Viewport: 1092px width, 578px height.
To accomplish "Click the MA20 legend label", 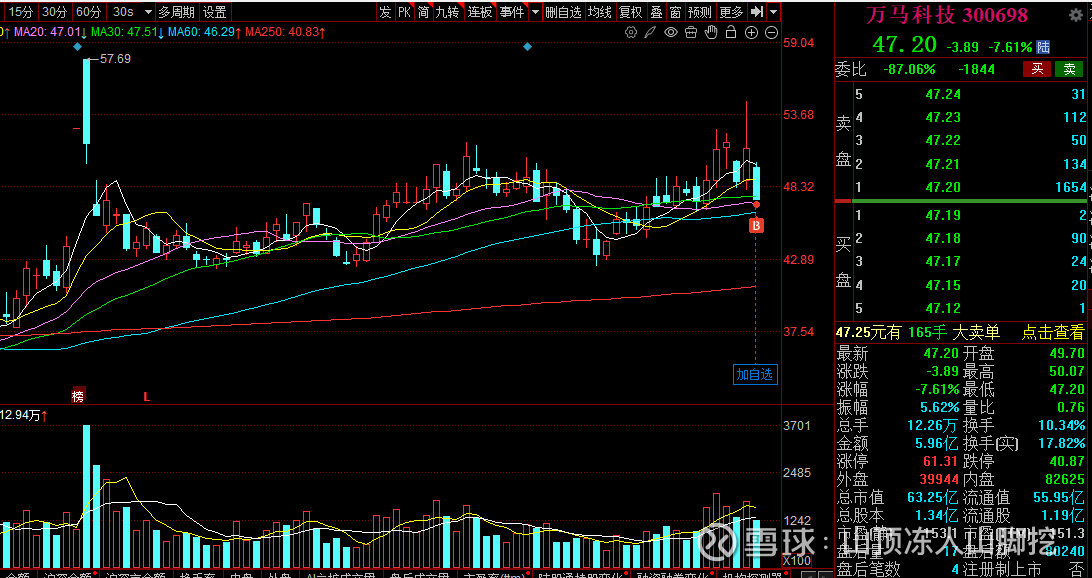I will click(51, 32).
